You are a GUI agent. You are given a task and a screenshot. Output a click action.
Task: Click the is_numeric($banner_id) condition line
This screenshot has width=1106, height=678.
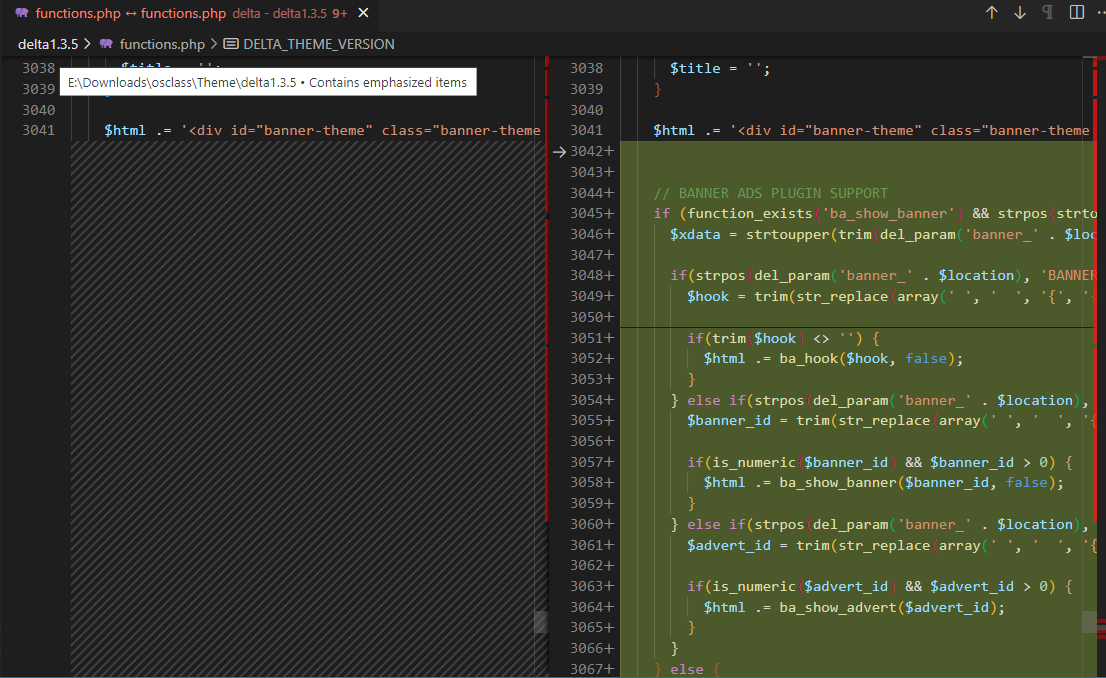[880, 463]
